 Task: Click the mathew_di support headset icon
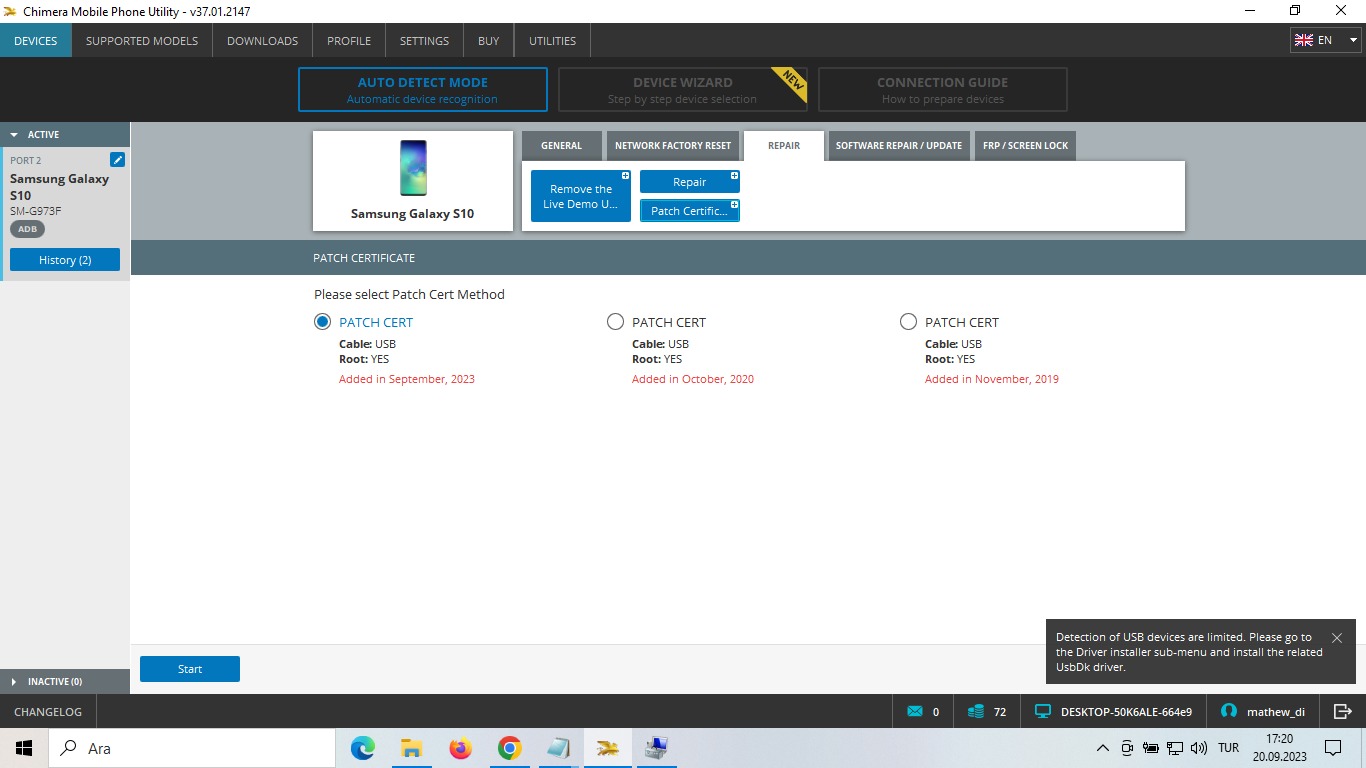pos(1229,712)
